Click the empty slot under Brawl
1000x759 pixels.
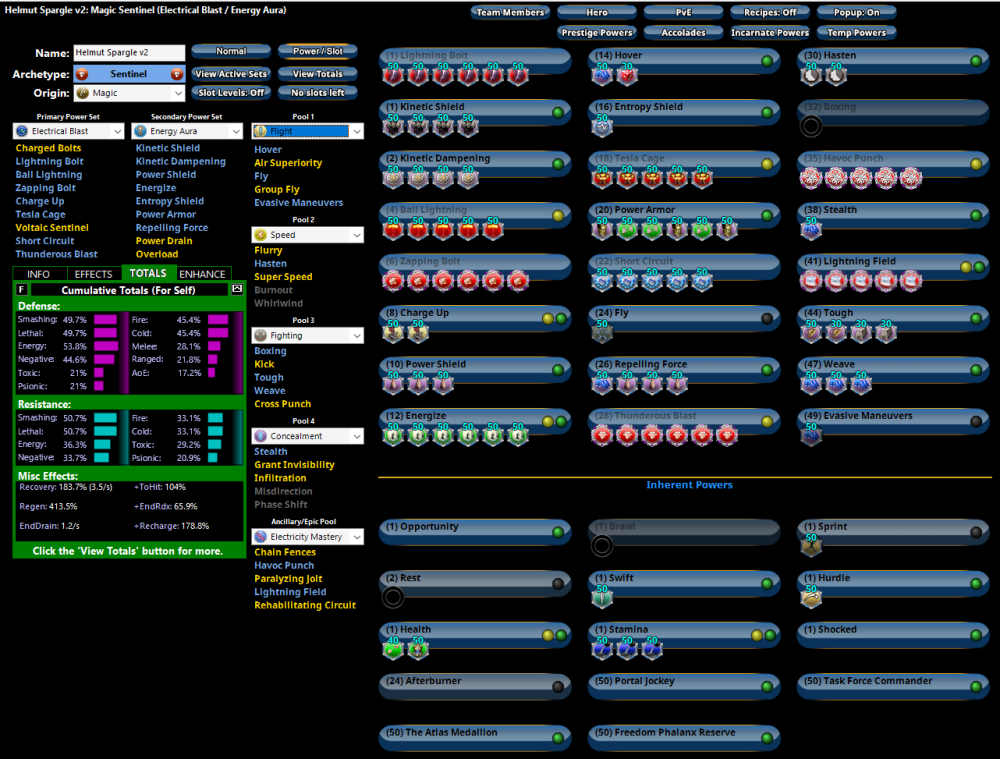[601, 545]
